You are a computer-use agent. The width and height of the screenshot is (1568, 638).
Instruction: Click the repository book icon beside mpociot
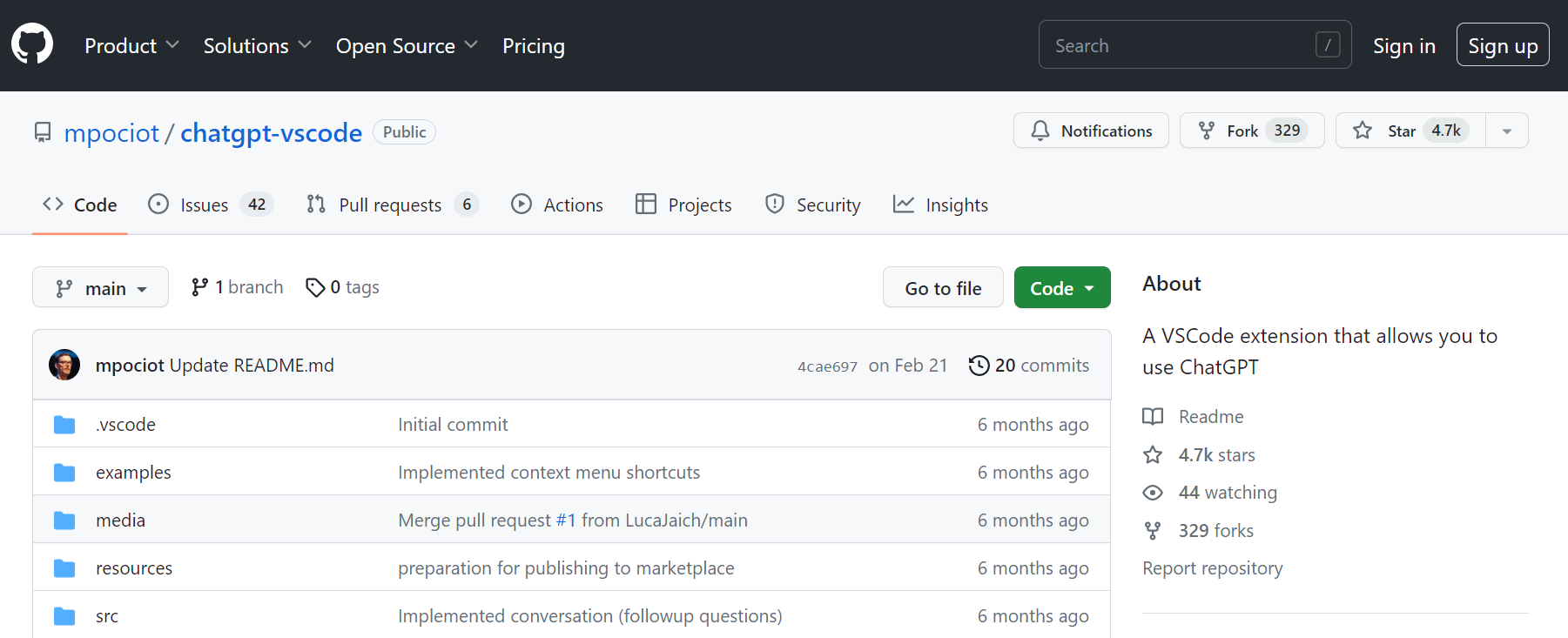click(43, 132)
